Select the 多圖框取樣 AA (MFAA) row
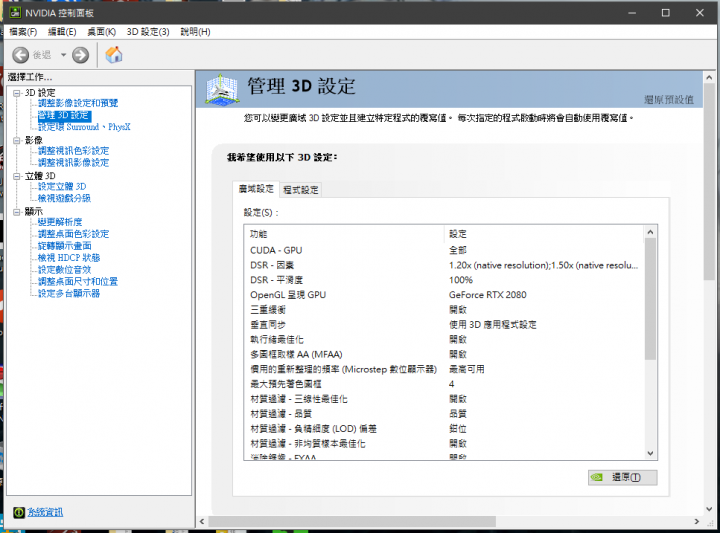Viewport: 720px width, 533px height. [x=444, y=355]
